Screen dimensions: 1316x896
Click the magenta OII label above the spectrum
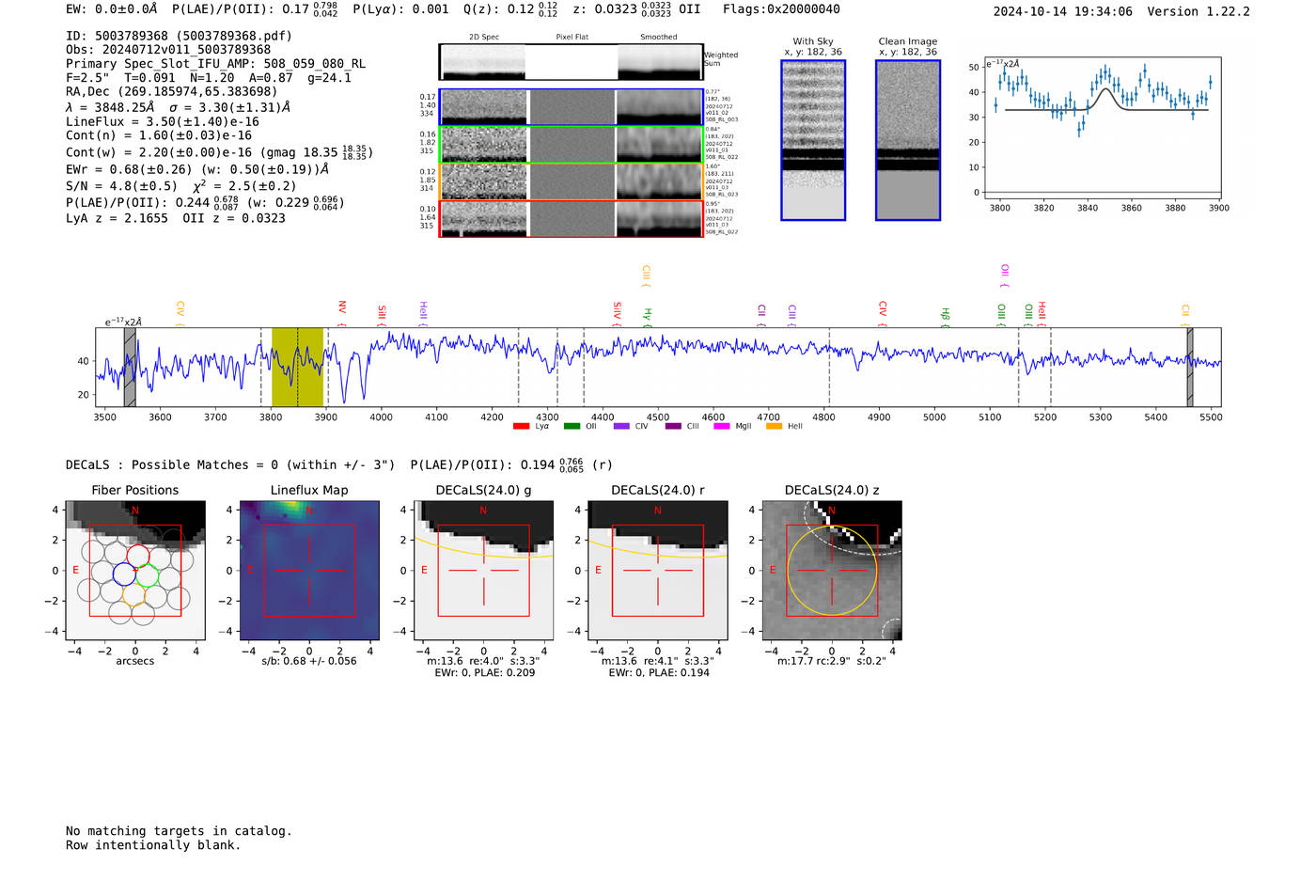[1005, 275]
